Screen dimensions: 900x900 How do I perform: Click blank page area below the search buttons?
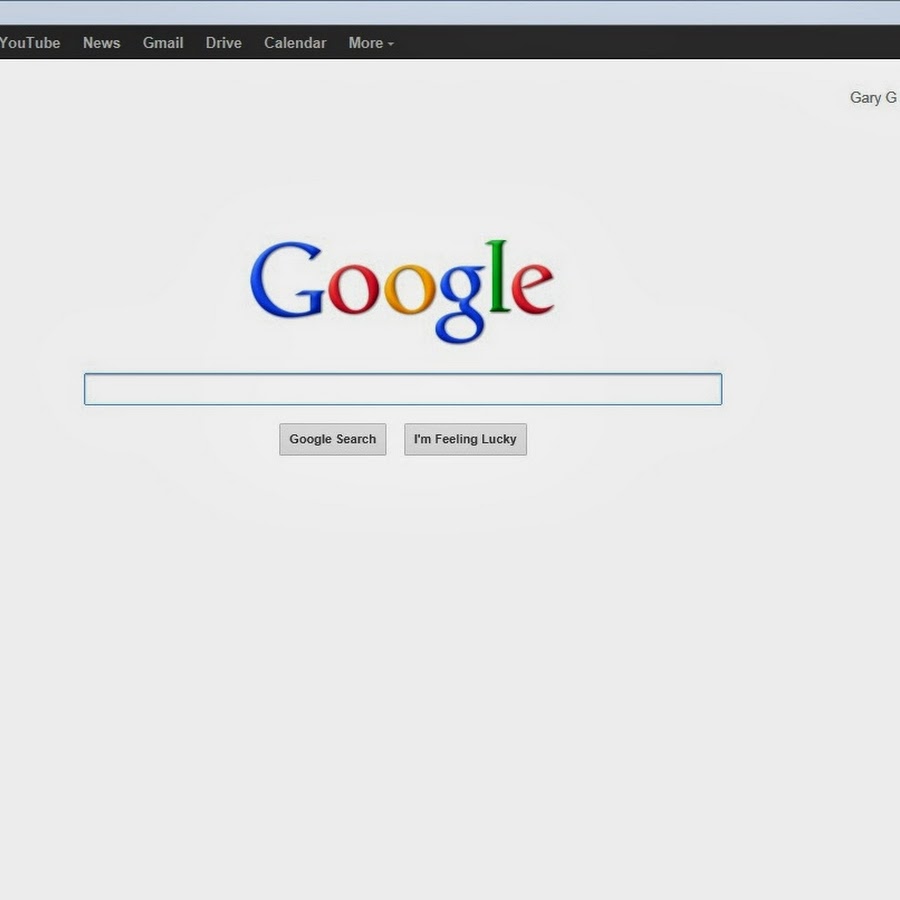(450, 680)
